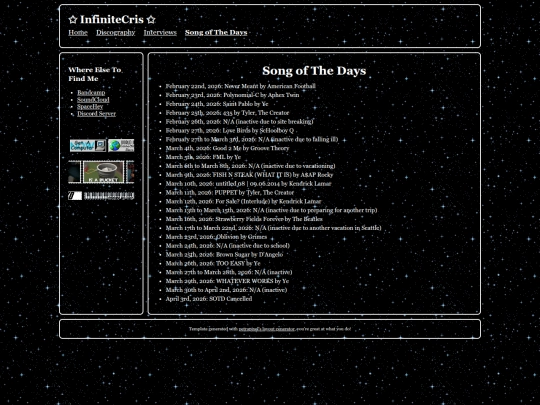Select the 'Saint Pablo by Ye' entry
Screen dimensions: 540x405
(217, 104)
